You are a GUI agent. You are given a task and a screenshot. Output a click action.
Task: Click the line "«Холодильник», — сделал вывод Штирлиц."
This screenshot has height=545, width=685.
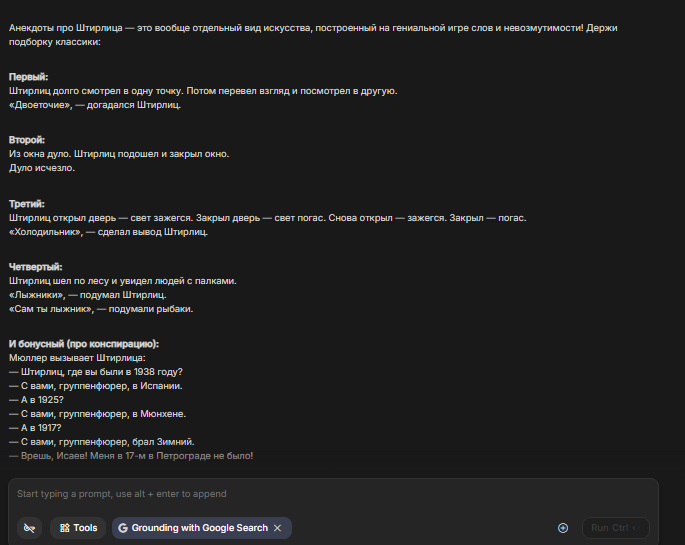108,232
